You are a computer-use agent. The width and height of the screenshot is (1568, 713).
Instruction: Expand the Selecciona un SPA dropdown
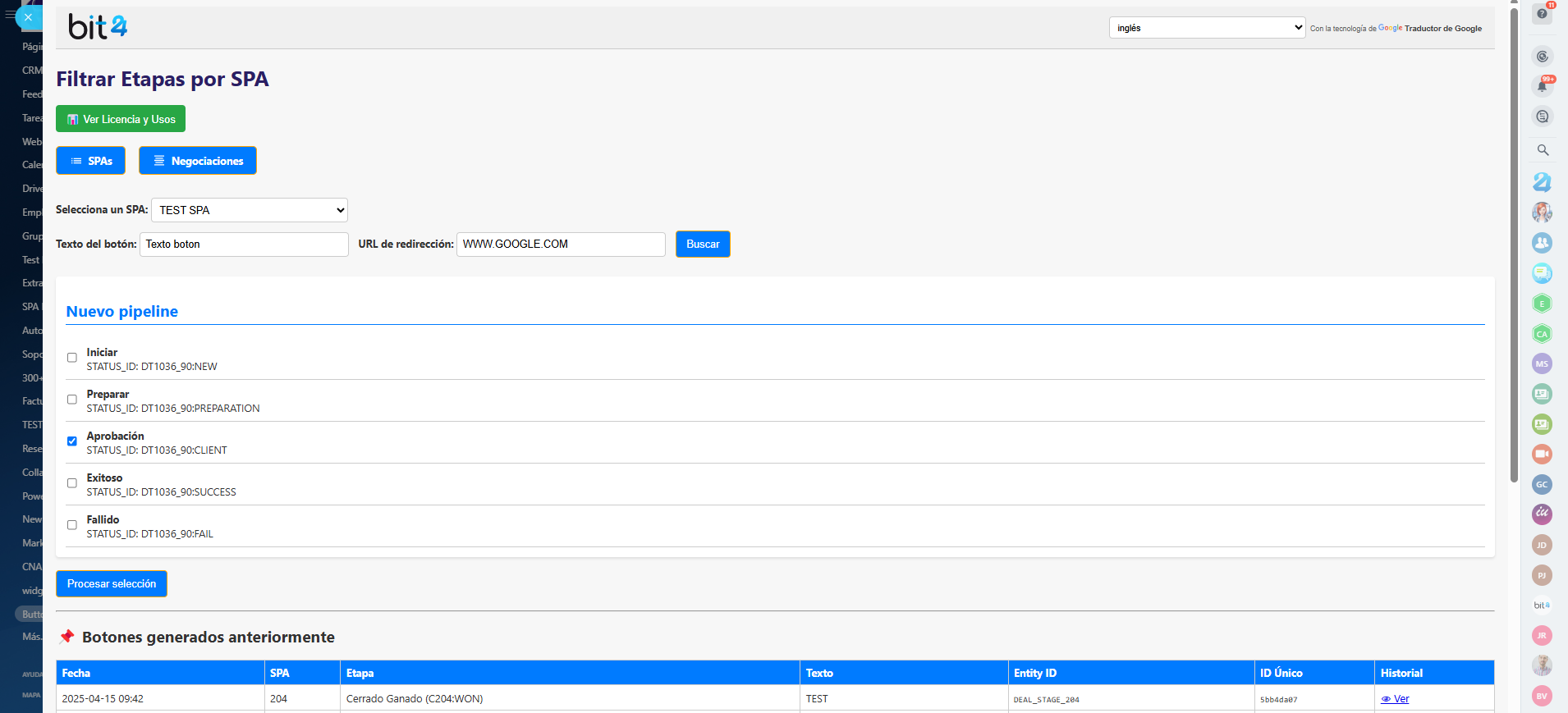[x=250, y=210]
